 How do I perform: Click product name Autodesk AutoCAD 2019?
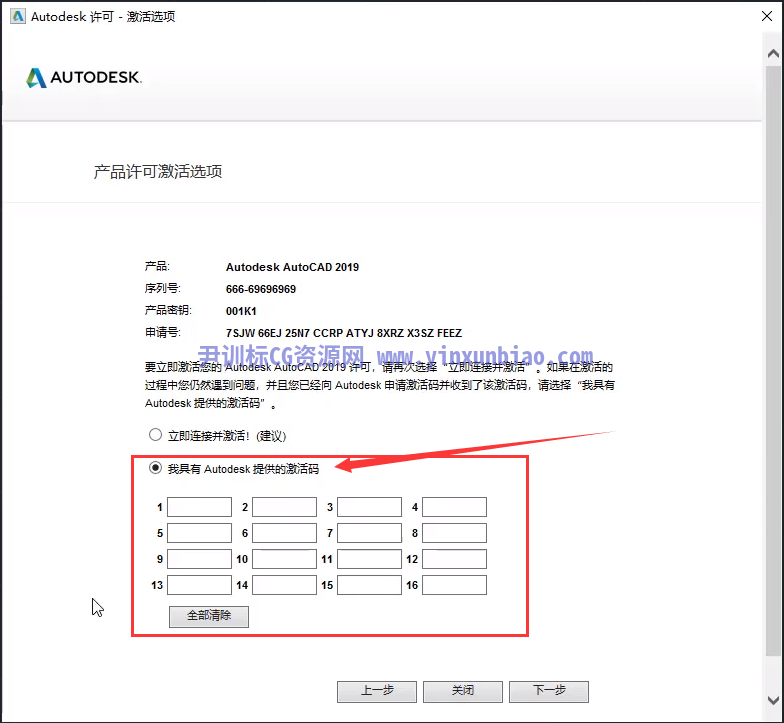click(292, 267)
